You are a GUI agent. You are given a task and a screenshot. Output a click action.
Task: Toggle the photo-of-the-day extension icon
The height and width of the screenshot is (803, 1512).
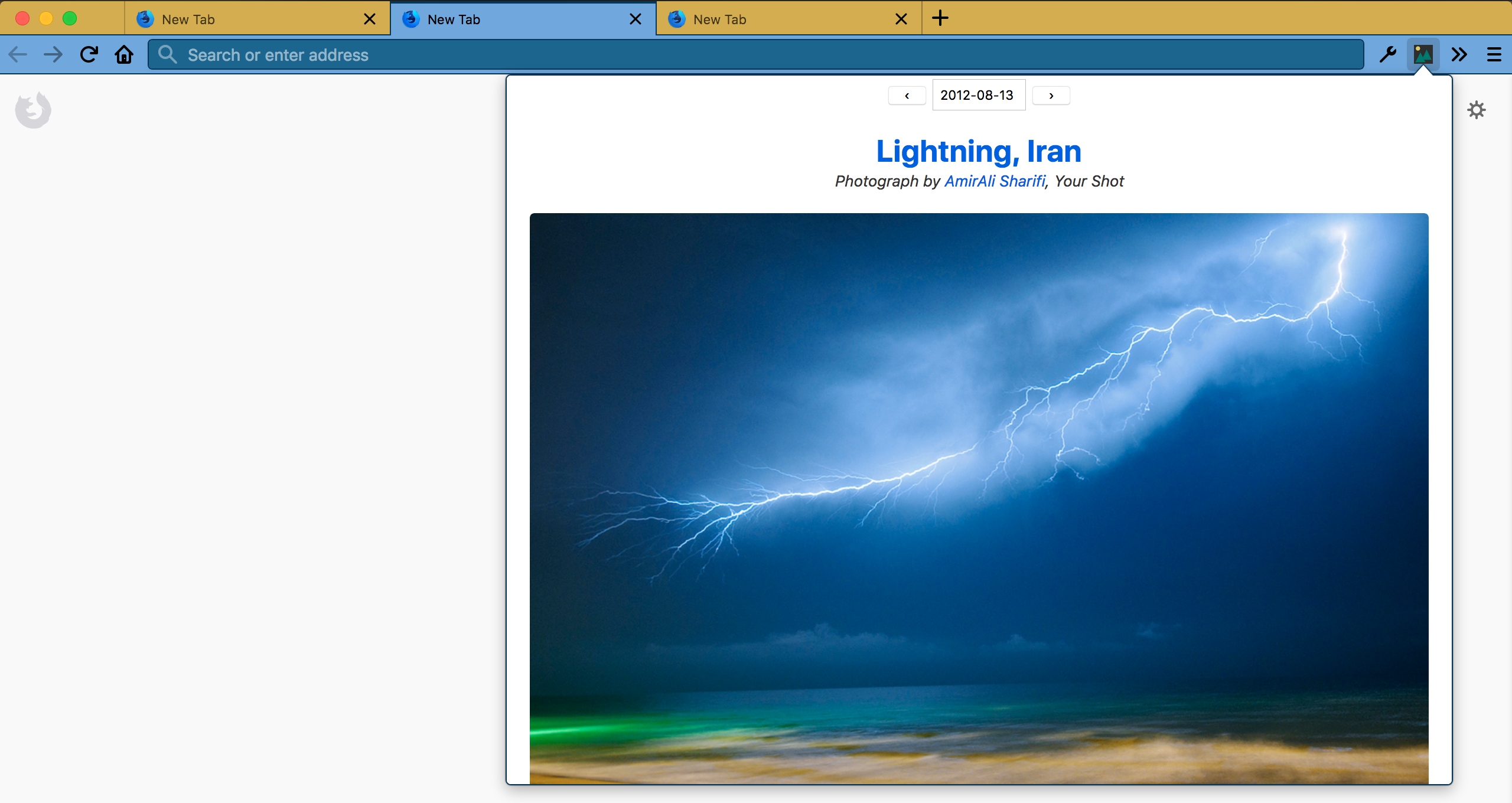(1423, 55)
